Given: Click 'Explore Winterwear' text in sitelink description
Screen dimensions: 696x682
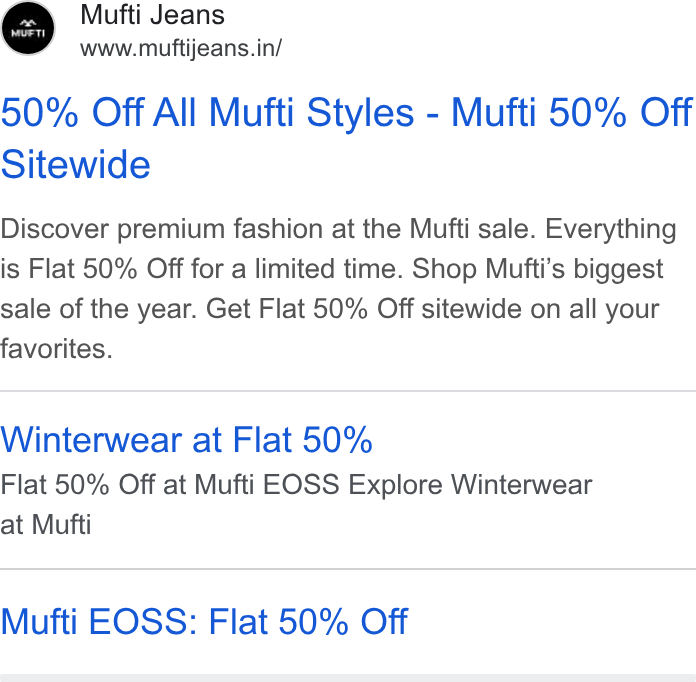Looking at the screenshot, I should point(470,484).
